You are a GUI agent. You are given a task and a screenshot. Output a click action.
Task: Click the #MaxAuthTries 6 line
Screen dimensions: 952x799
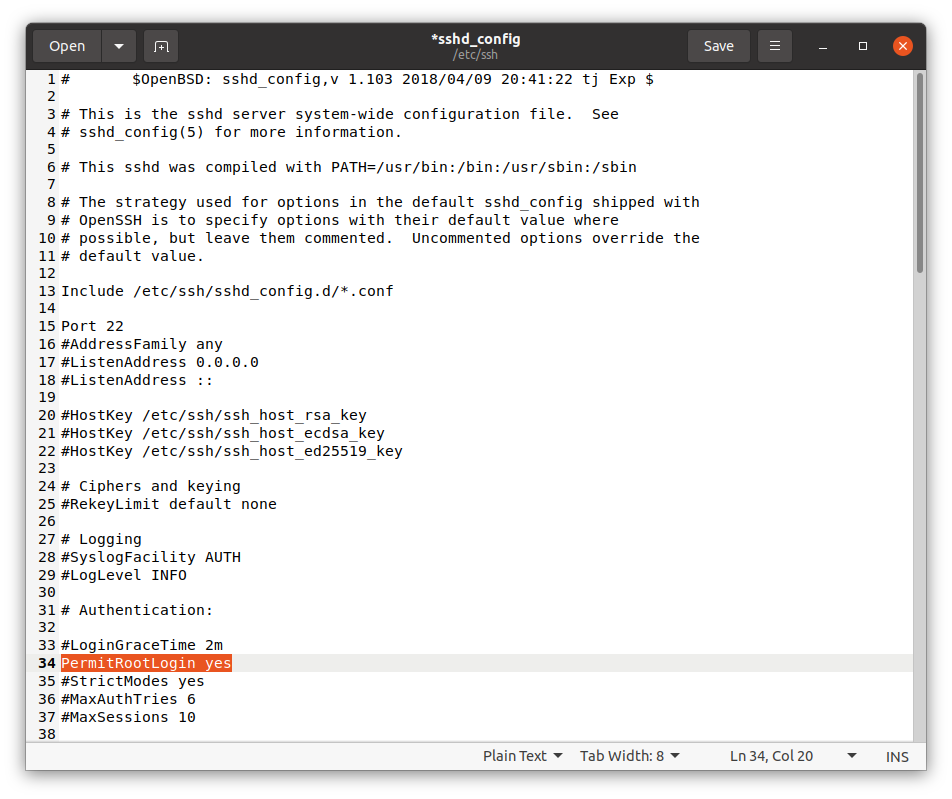coord(128,699)
